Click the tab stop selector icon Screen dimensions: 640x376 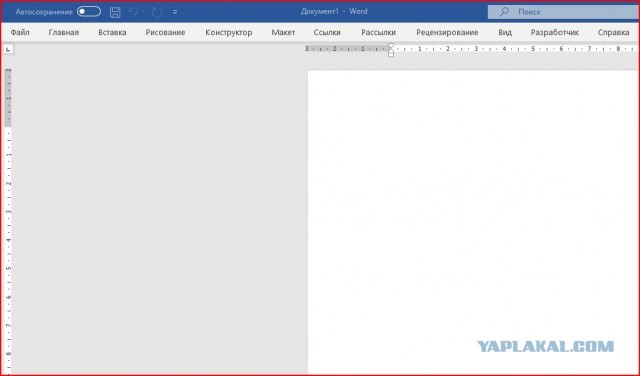[8, 49]
